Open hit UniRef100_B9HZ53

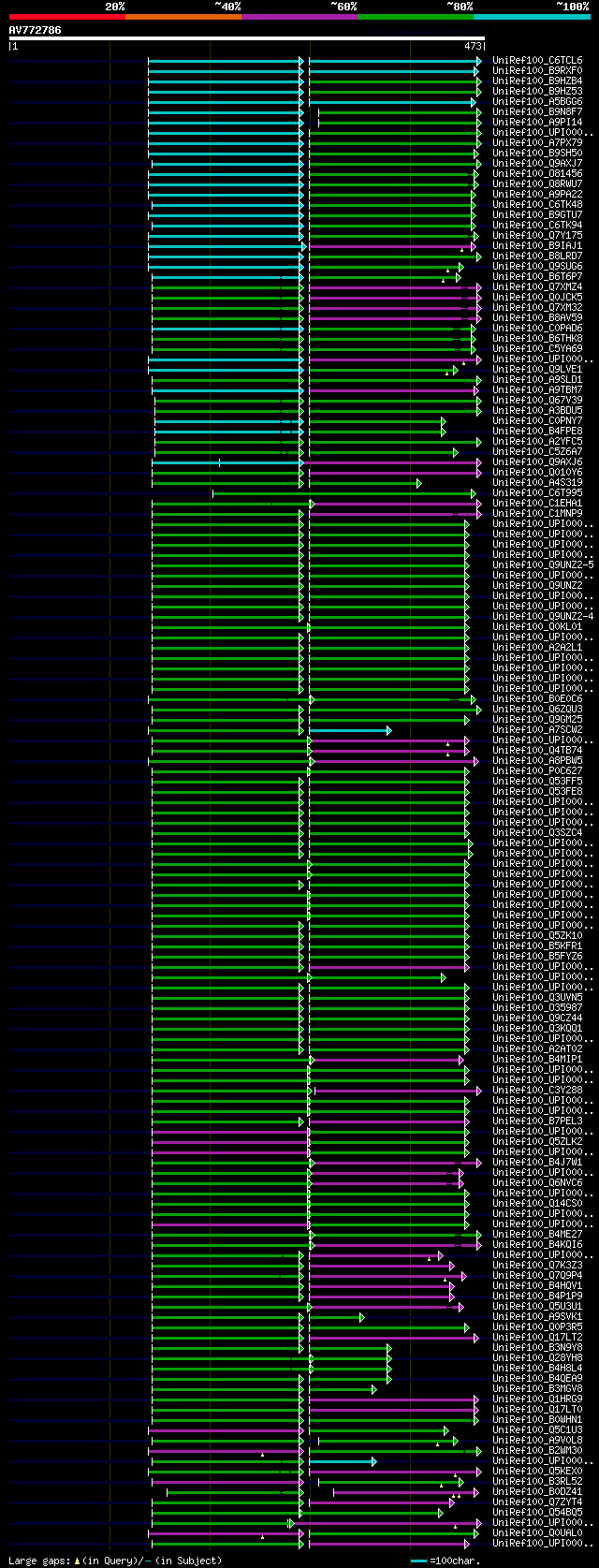point(537,92)
